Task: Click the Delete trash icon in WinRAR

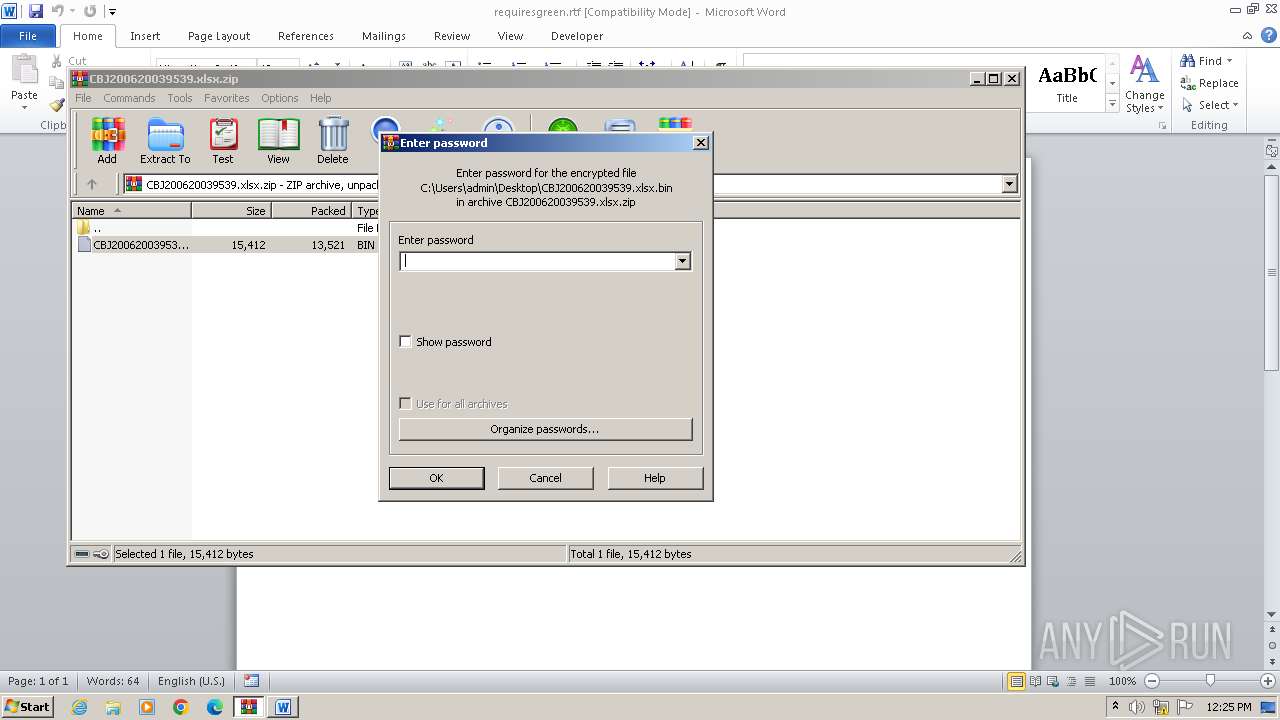Action: [333, 141]
